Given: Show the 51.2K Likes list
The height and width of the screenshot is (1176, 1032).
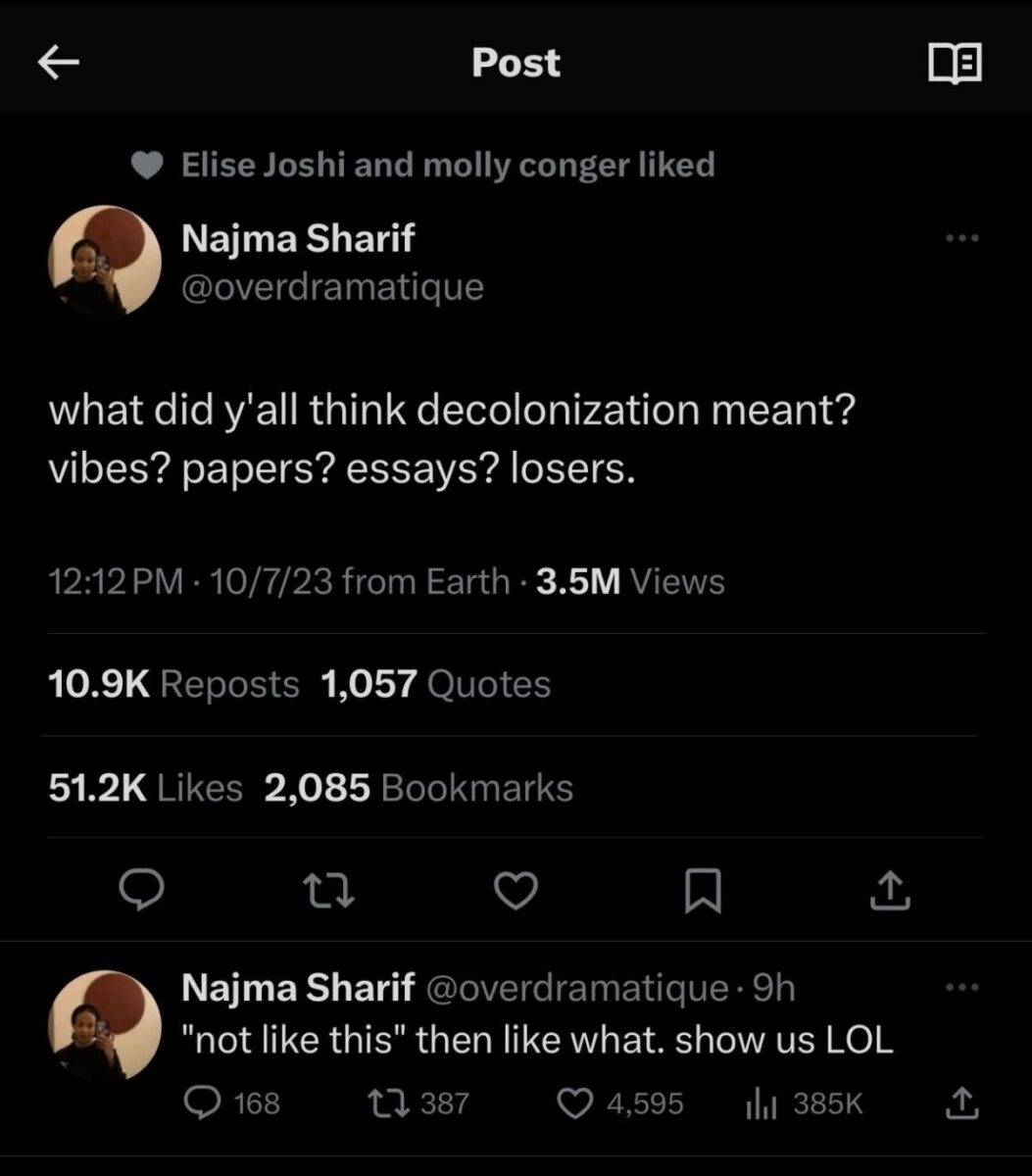Looking at the screenshot, I should coord(145,787).
